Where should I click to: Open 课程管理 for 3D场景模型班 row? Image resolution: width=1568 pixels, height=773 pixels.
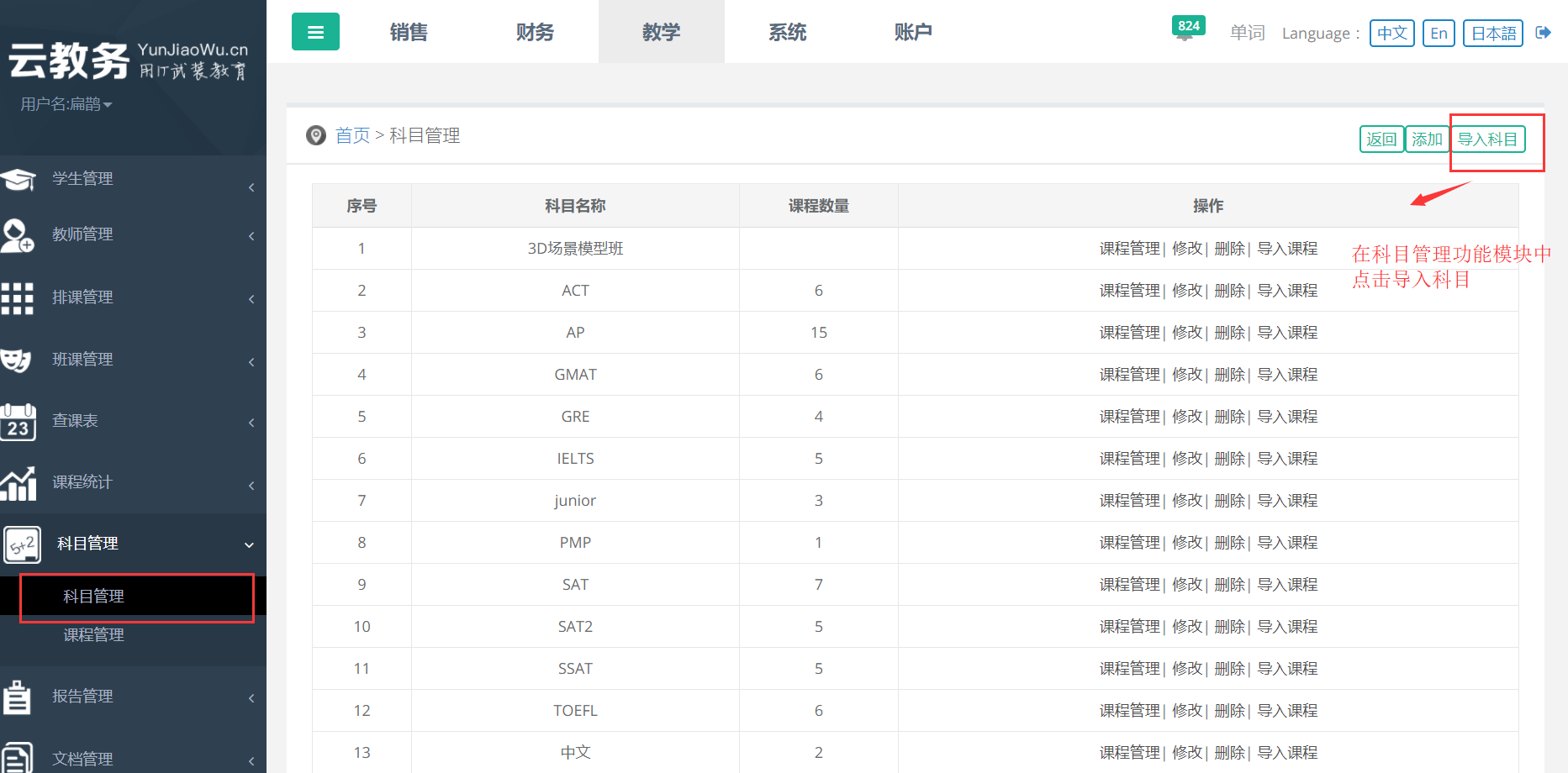click(1130, 249)
